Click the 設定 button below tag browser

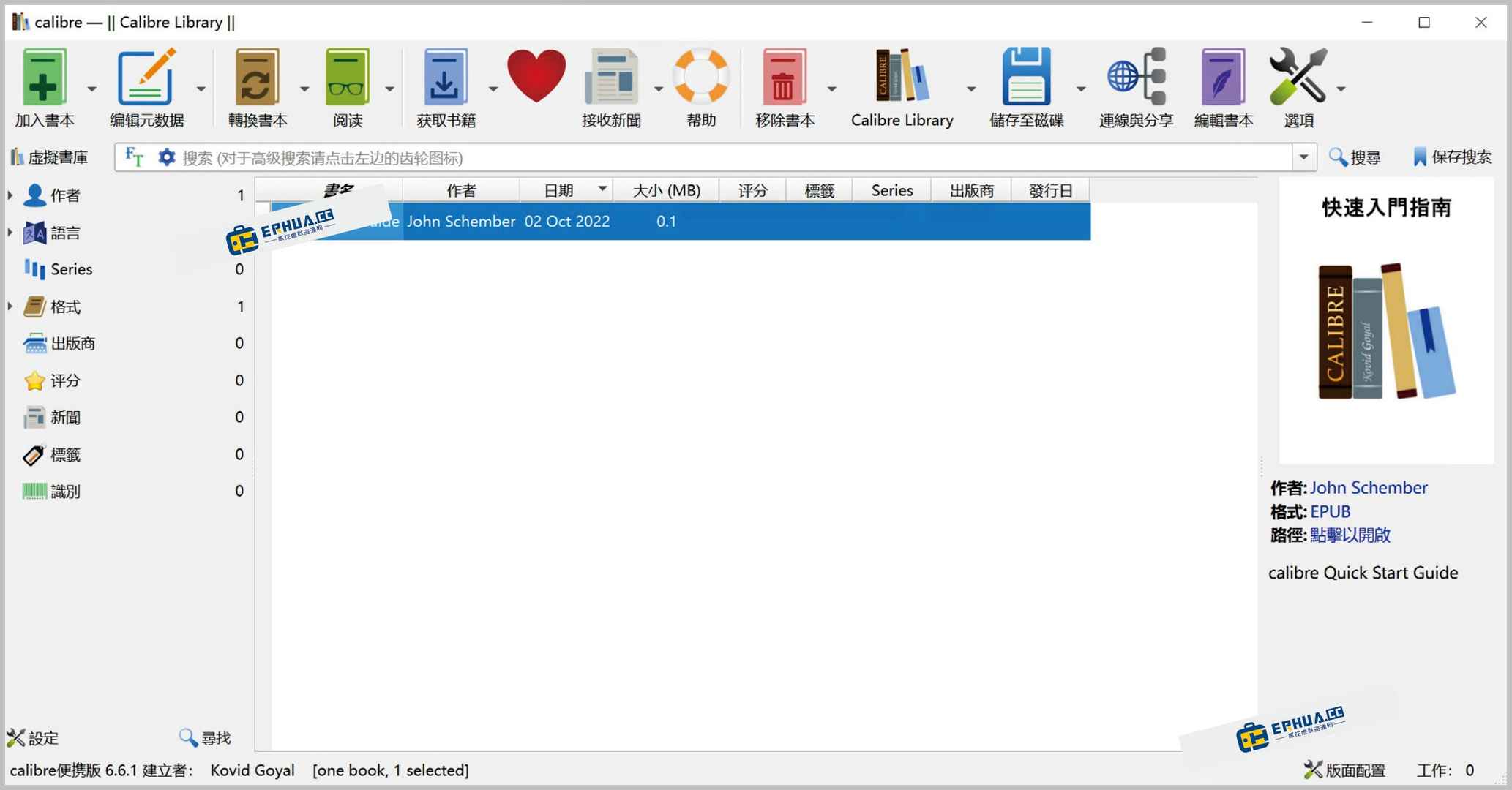click(x=33, y=738)
